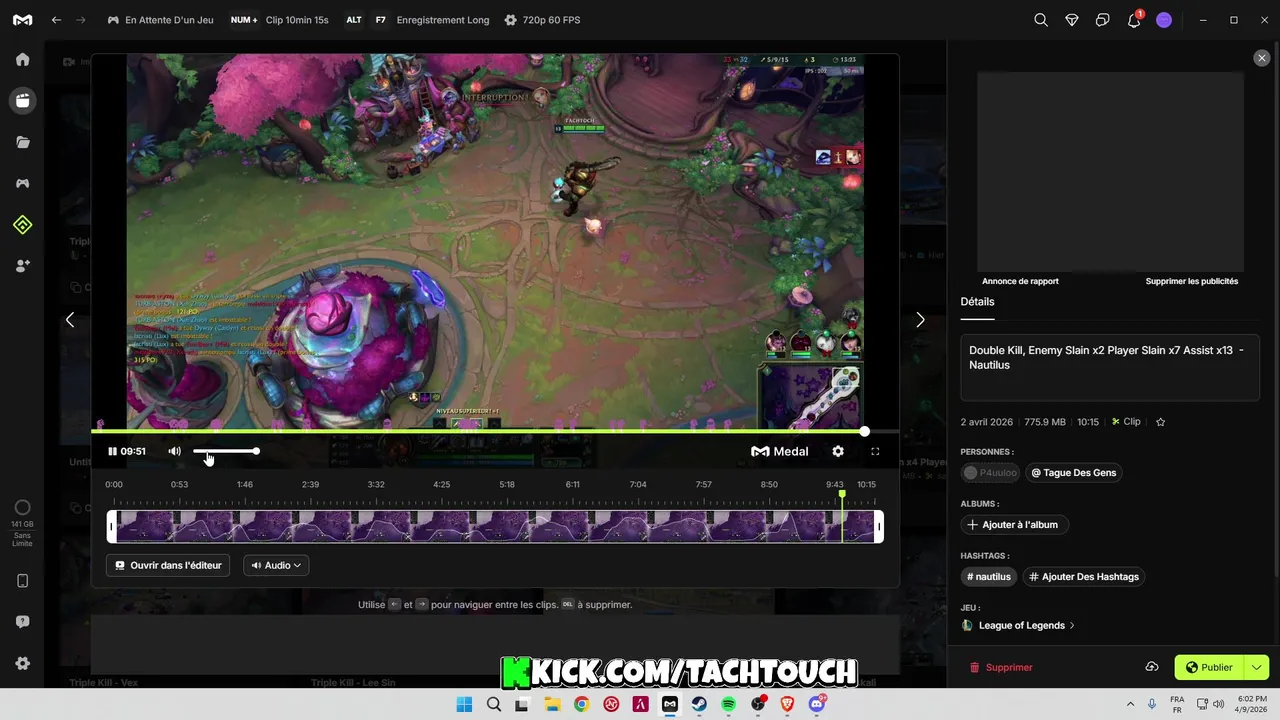Click Annonce de rapport link
This screenshot has width=1280, height=720.
[x=1020, y=281]
